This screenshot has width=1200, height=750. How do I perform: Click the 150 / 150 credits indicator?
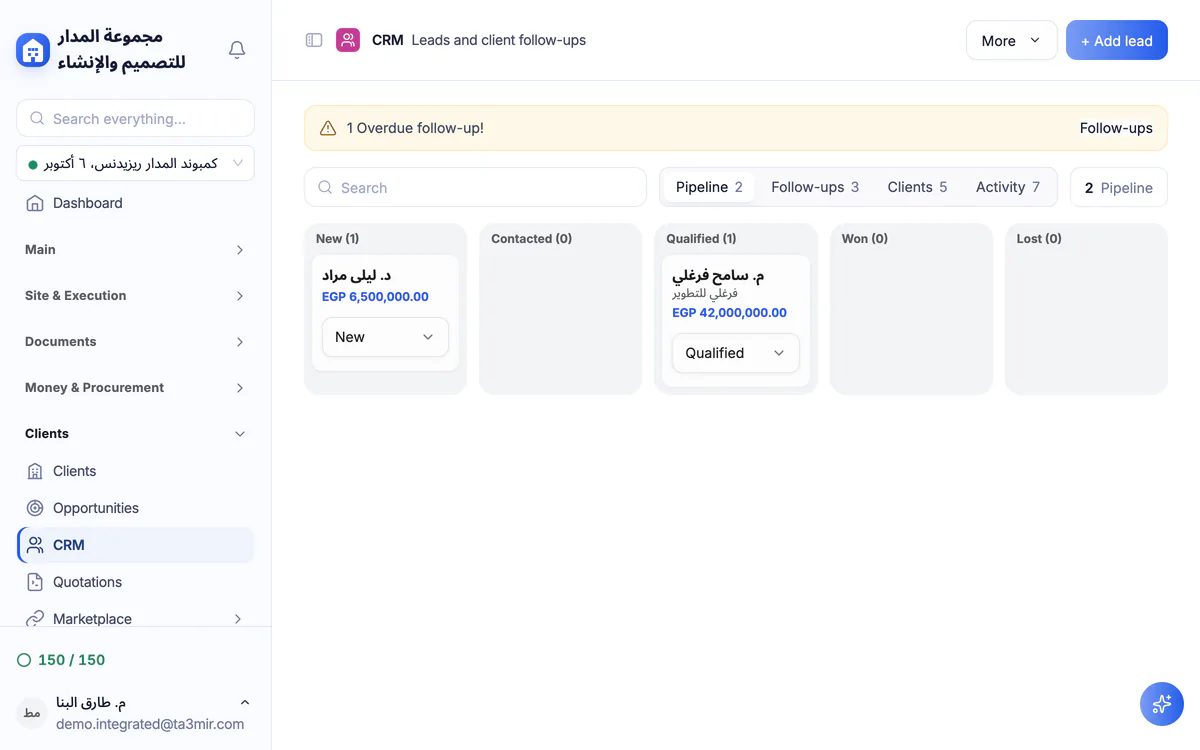[61, 660]
